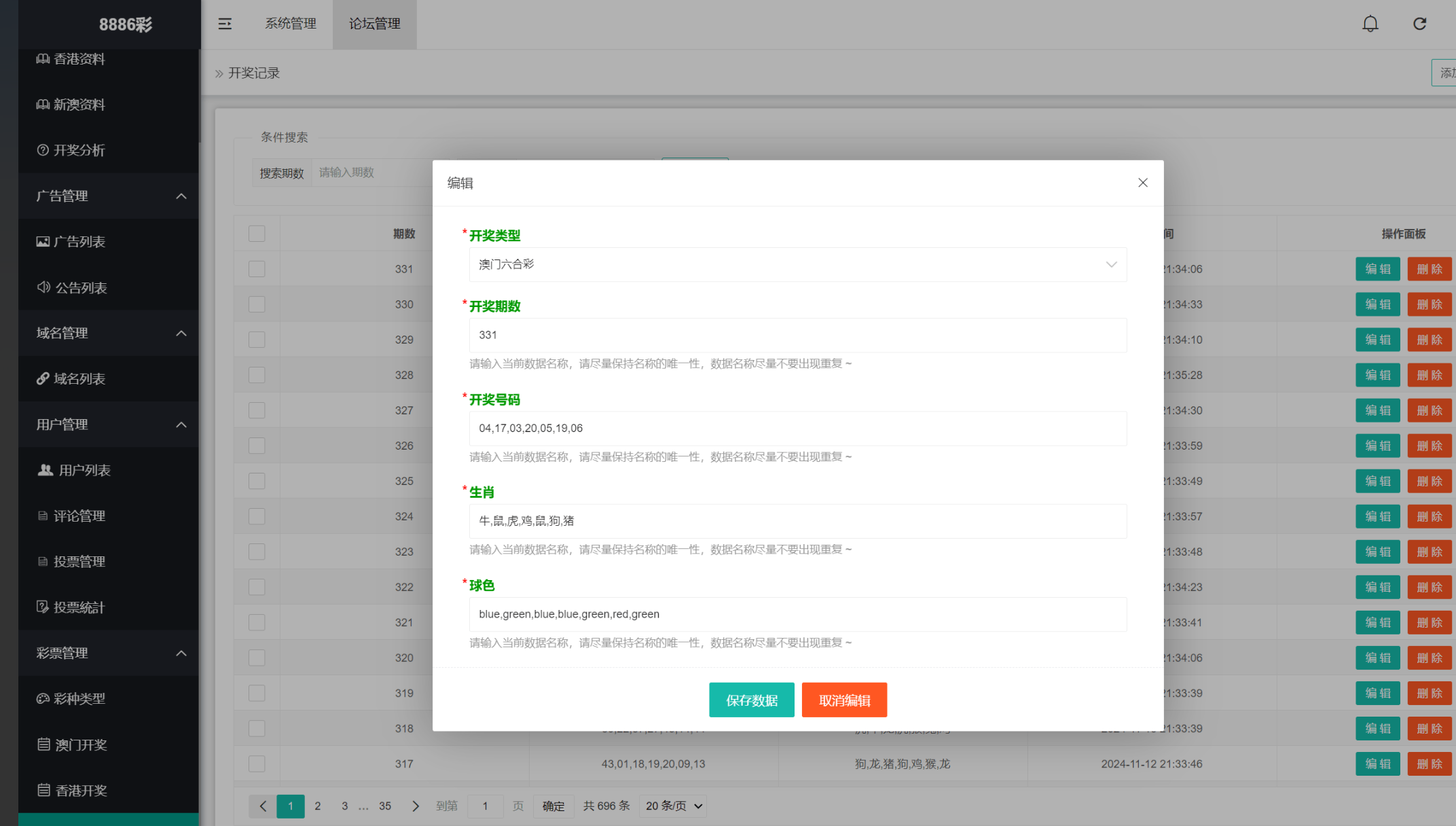Click the 开奖号码 input field

point(797,428)
